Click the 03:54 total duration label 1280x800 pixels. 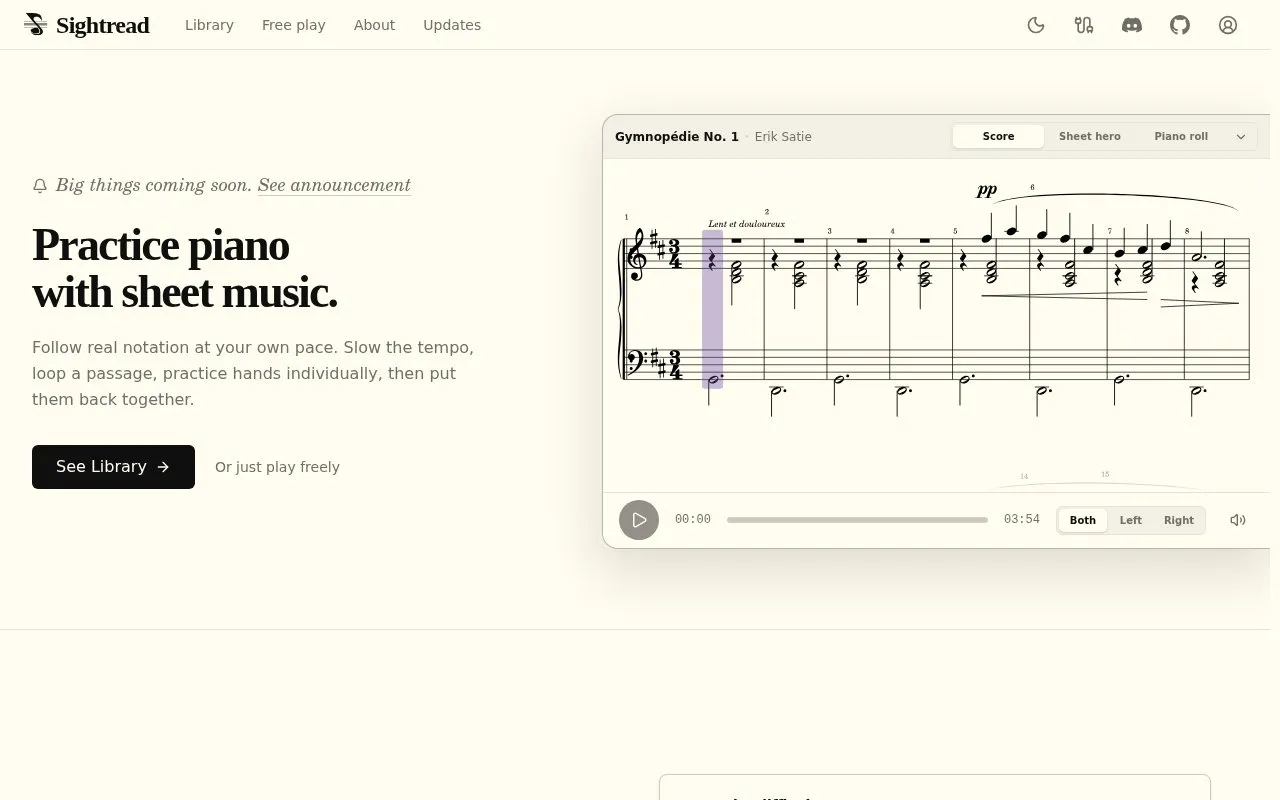pyautogui.click(x=1022, y=520)
